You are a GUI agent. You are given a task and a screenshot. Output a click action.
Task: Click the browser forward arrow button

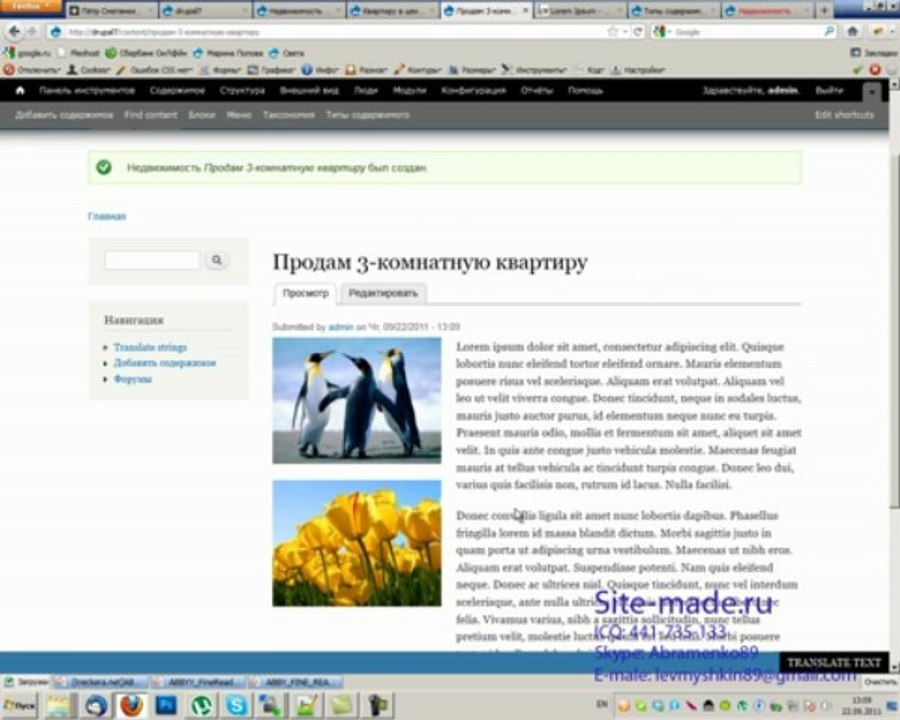[32, 32]
